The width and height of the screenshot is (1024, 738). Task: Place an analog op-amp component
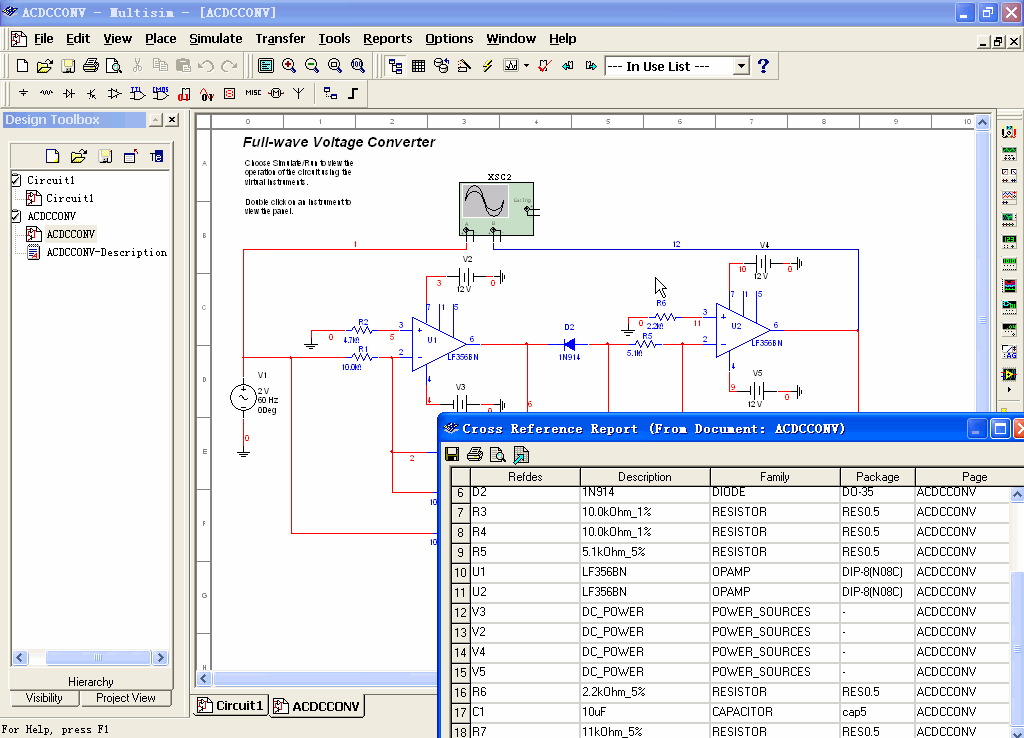pyautogui.click(x=114, y=93)
